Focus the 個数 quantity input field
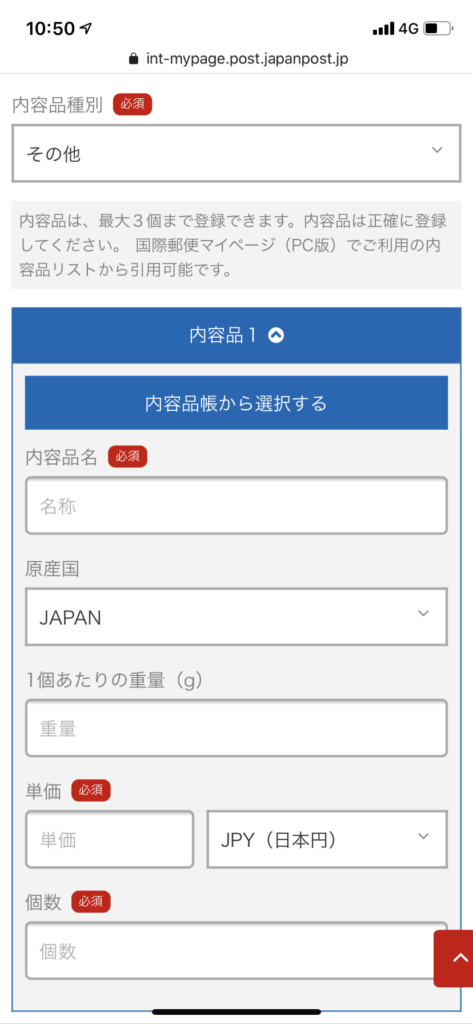The height and width of the screenshot is (1024, 473). [230, 951]
